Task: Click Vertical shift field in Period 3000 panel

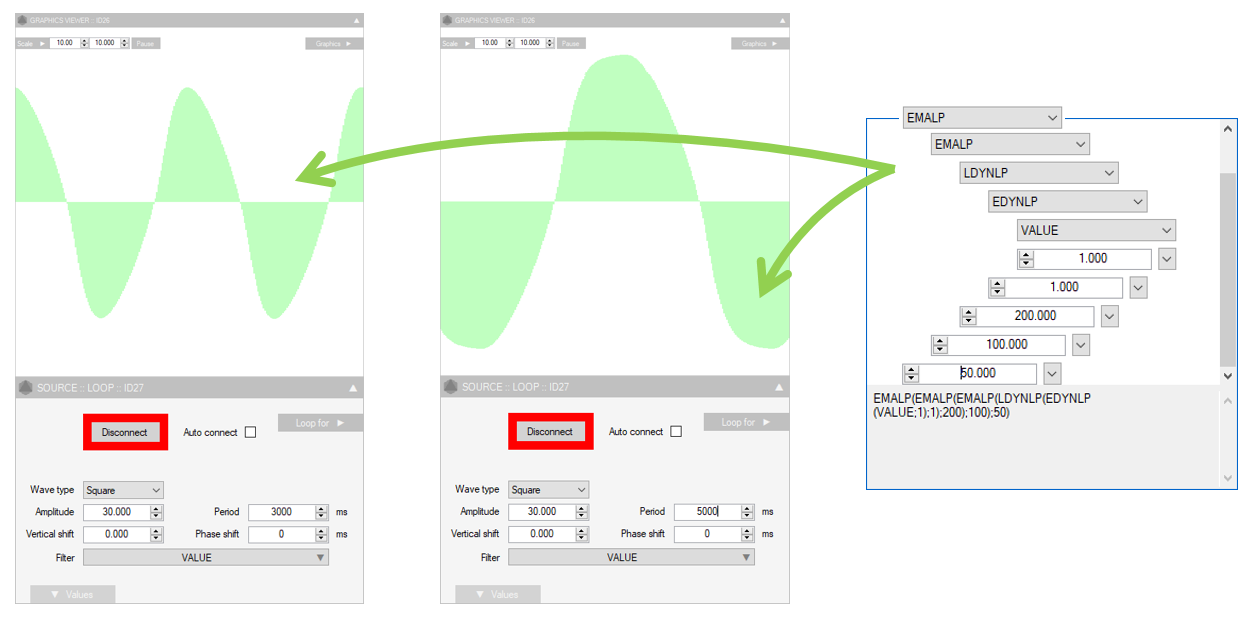Action: (x=116, y=534)
